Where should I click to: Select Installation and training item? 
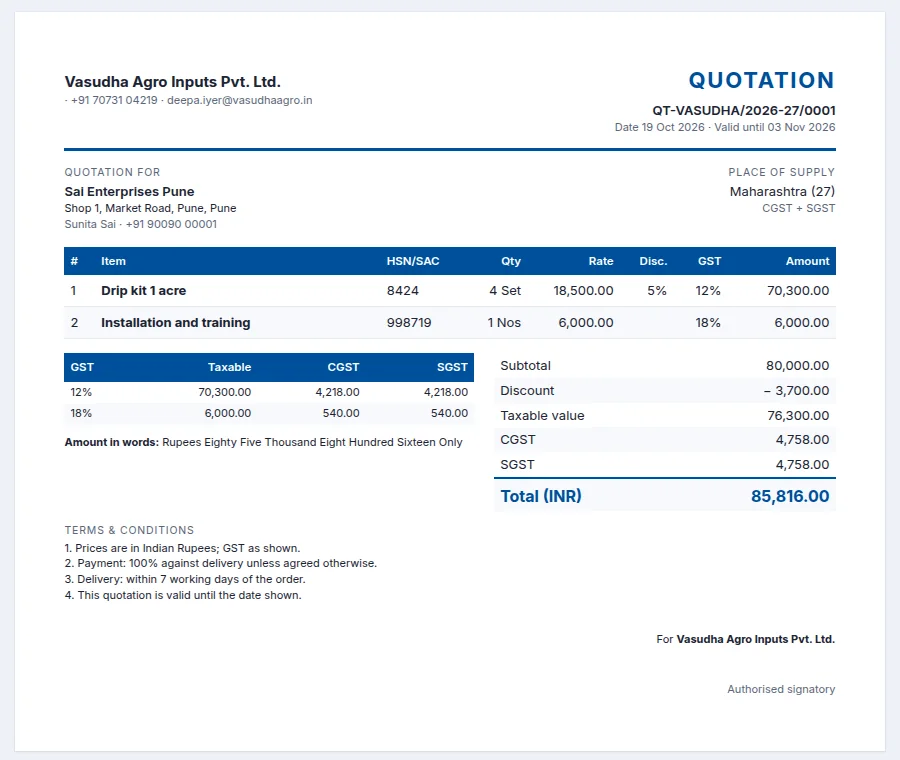pyautogui.click(x=176, y=323)
